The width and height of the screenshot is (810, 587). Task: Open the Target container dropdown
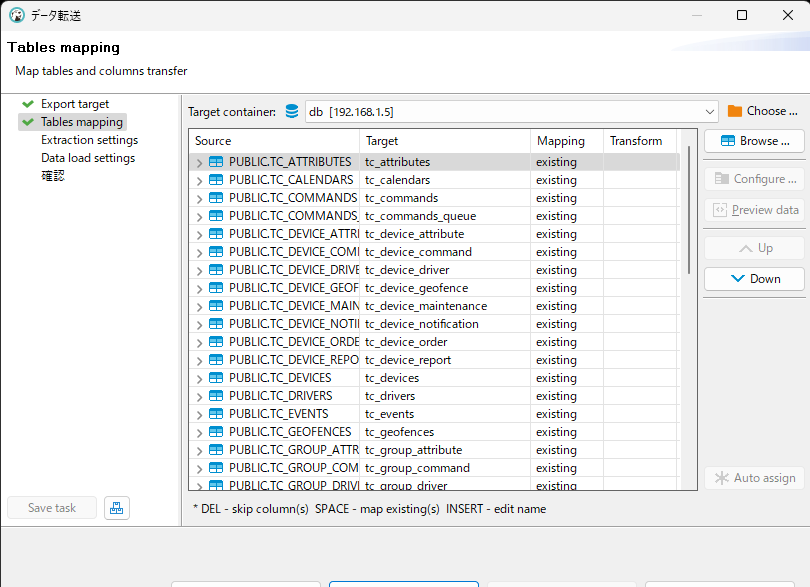click(x=710, y=111)
